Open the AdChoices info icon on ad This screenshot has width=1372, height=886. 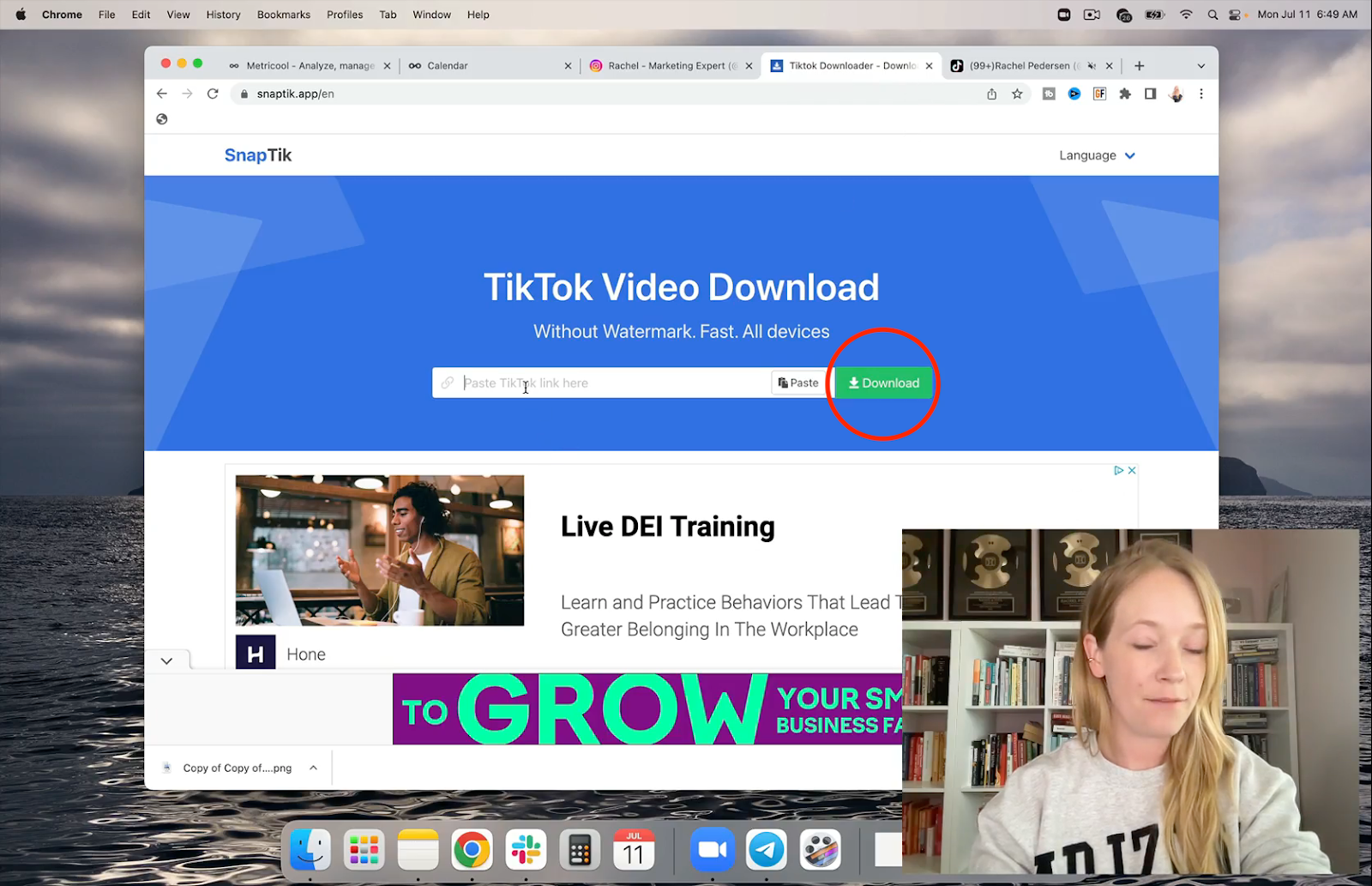pos(1118,470)
